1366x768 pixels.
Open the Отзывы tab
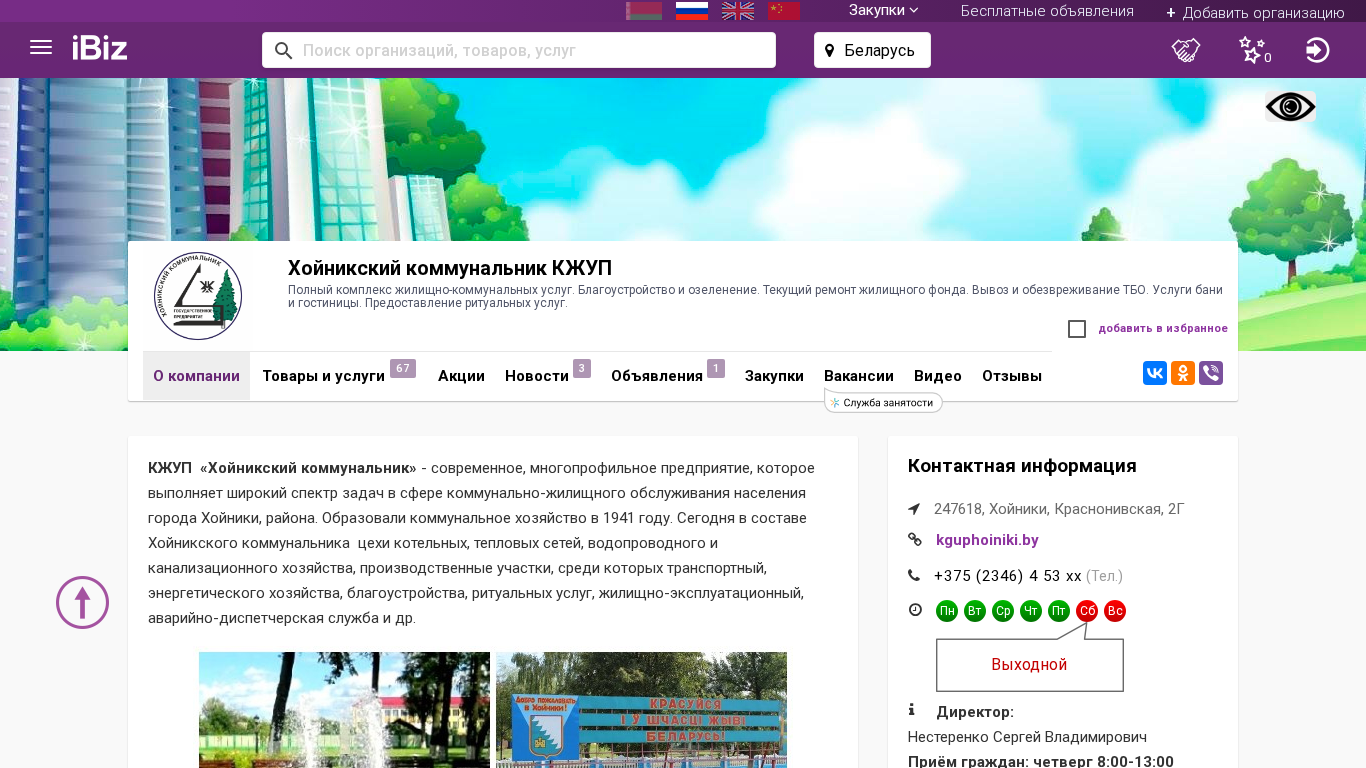pyautogui.click(x=1012, y=376)
